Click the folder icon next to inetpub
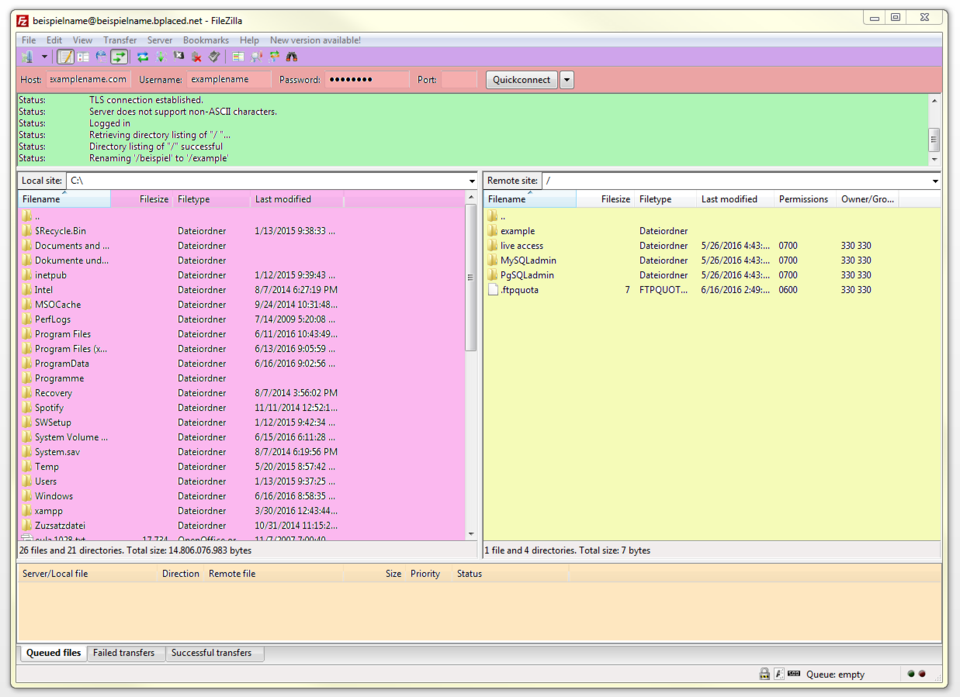Screen dimensions: 960x697 pos(27,275)
